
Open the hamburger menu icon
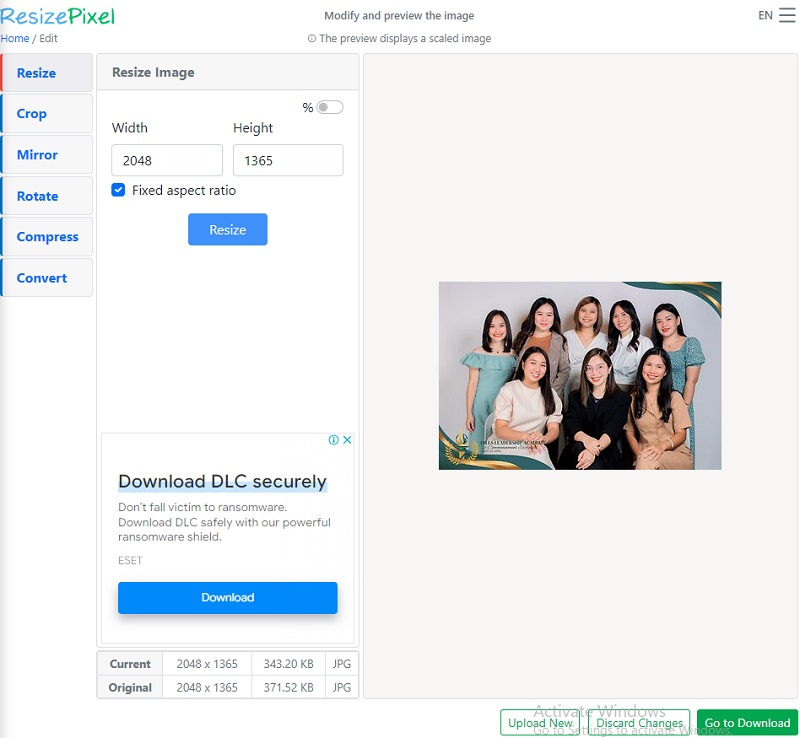pyautogui.click(x=787, y=16)
